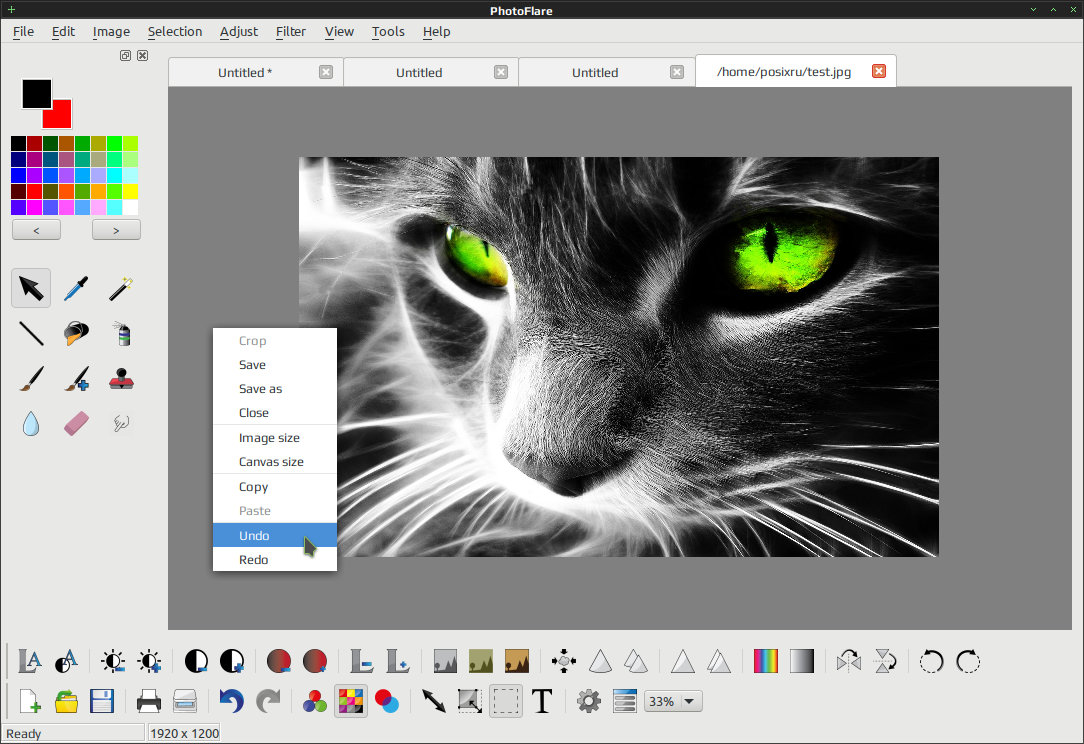The image size is (1084, 744).
Task: Select the magic wand tool
Action: (121, 288)
